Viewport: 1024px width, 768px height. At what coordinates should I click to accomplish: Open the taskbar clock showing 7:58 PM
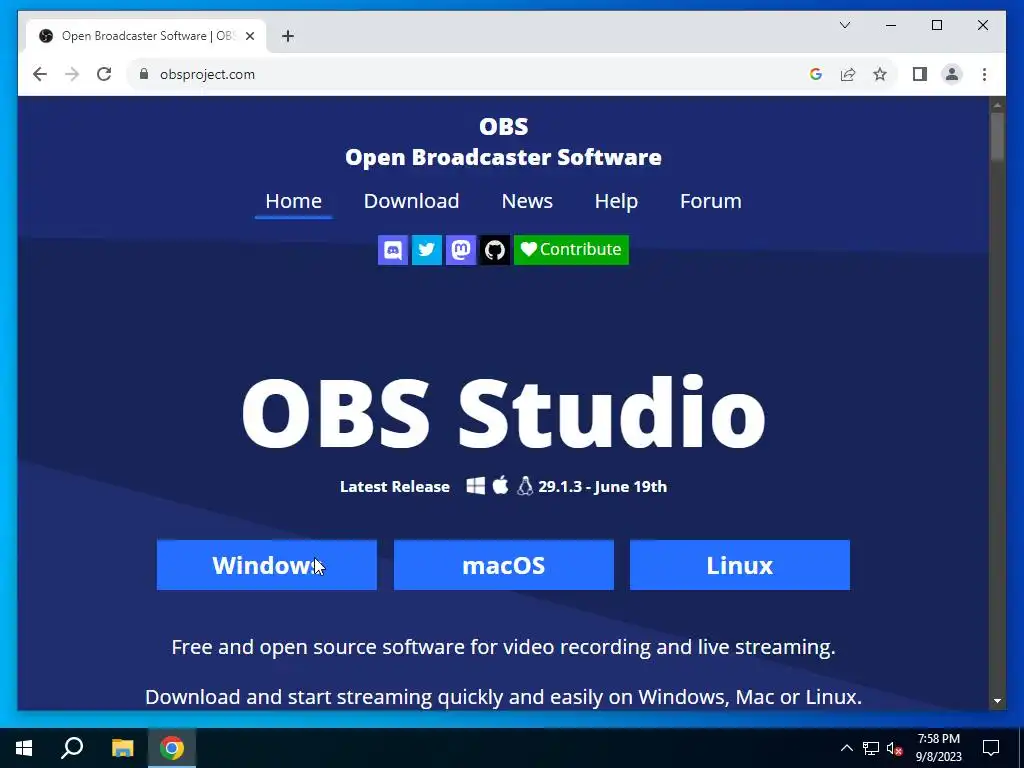pyautogui.click(x=938, y=748)
